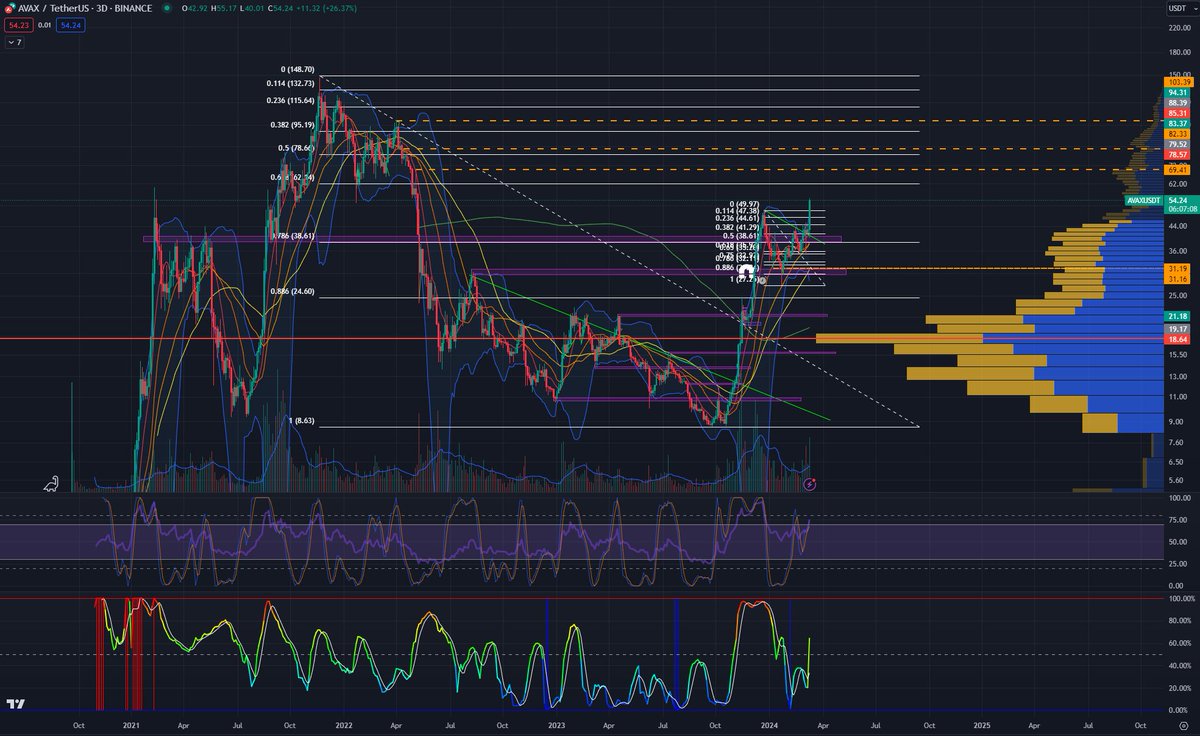Click the red 85.31 price tag
This screenshot has height=736, width=1200.
pos(1177,113)
